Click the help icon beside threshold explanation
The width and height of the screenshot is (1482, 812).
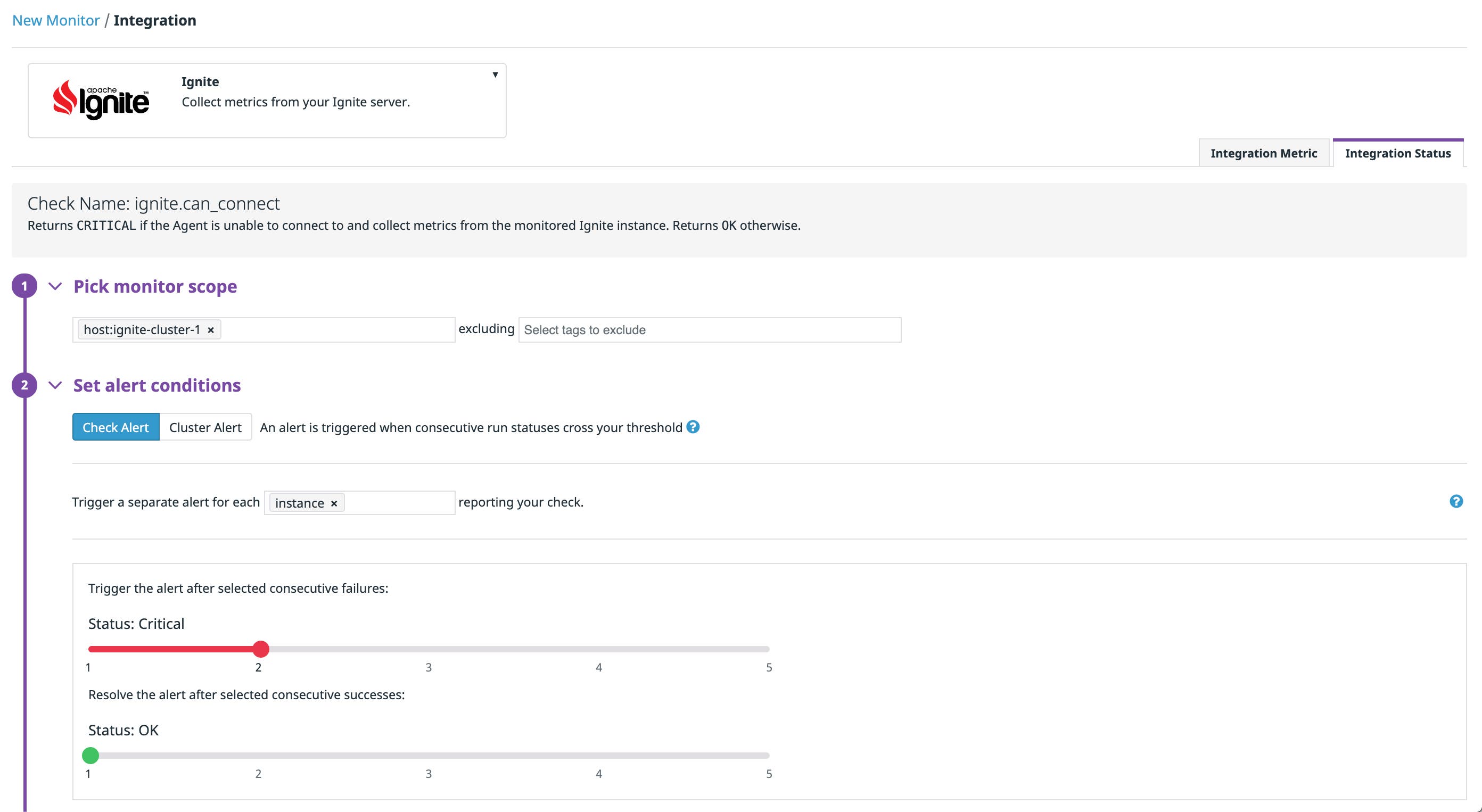(693, 427)
